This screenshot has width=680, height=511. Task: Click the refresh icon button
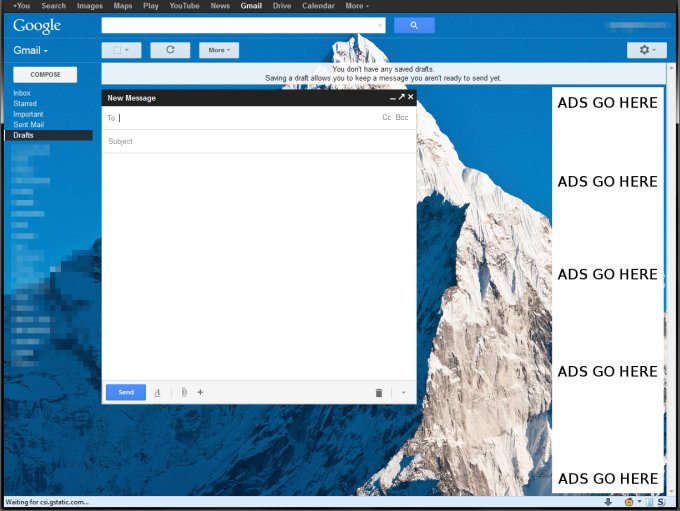pos(170,49)
